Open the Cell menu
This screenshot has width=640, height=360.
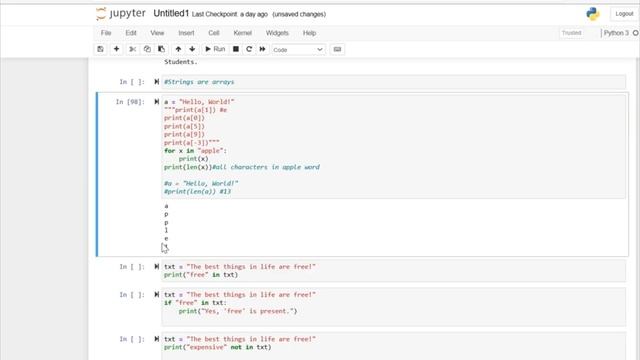point(214,33)
